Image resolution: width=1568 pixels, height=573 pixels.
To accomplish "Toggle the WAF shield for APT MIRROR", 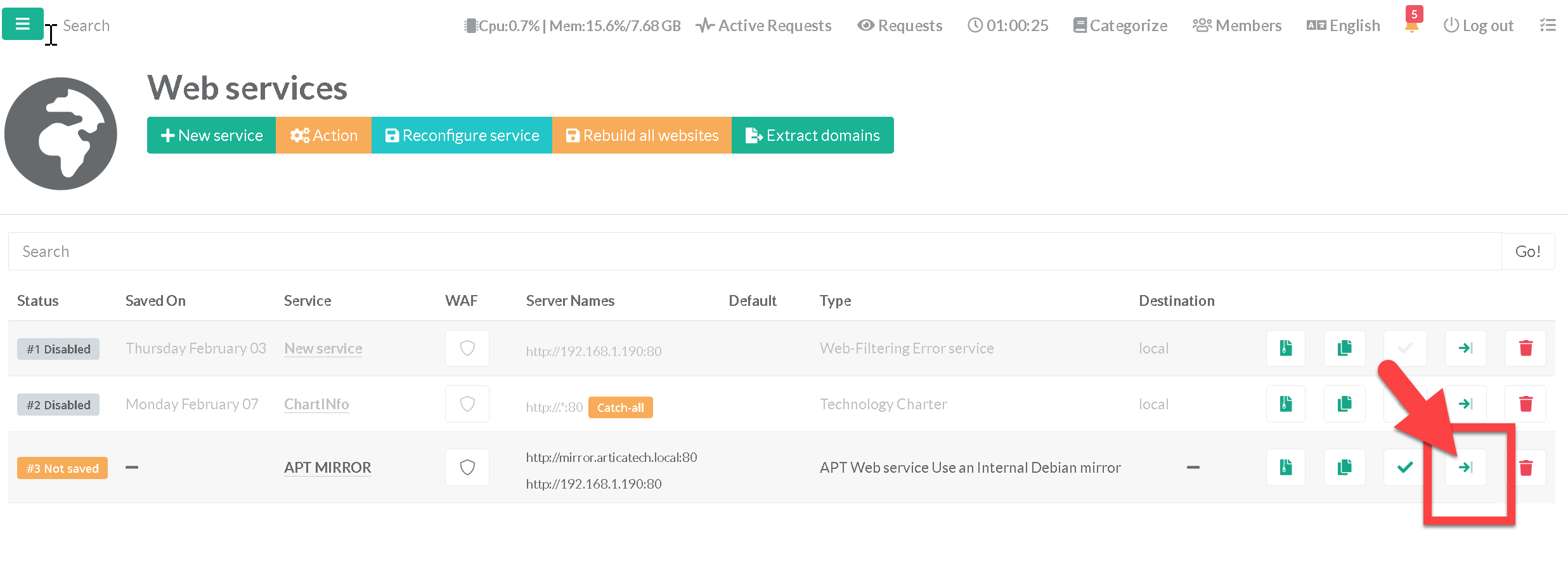I will point(467,468).
